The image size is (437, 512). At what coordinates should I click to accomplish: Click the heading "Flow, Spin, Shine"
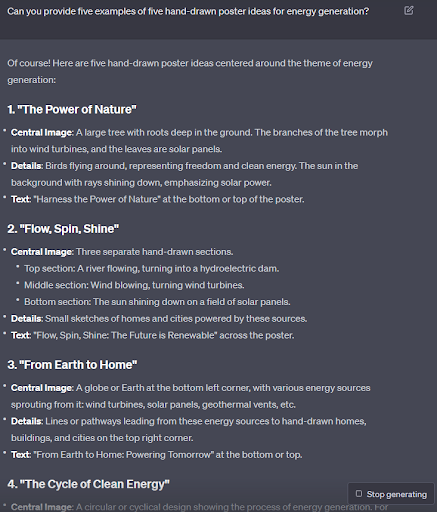click(x=63, y=229)
